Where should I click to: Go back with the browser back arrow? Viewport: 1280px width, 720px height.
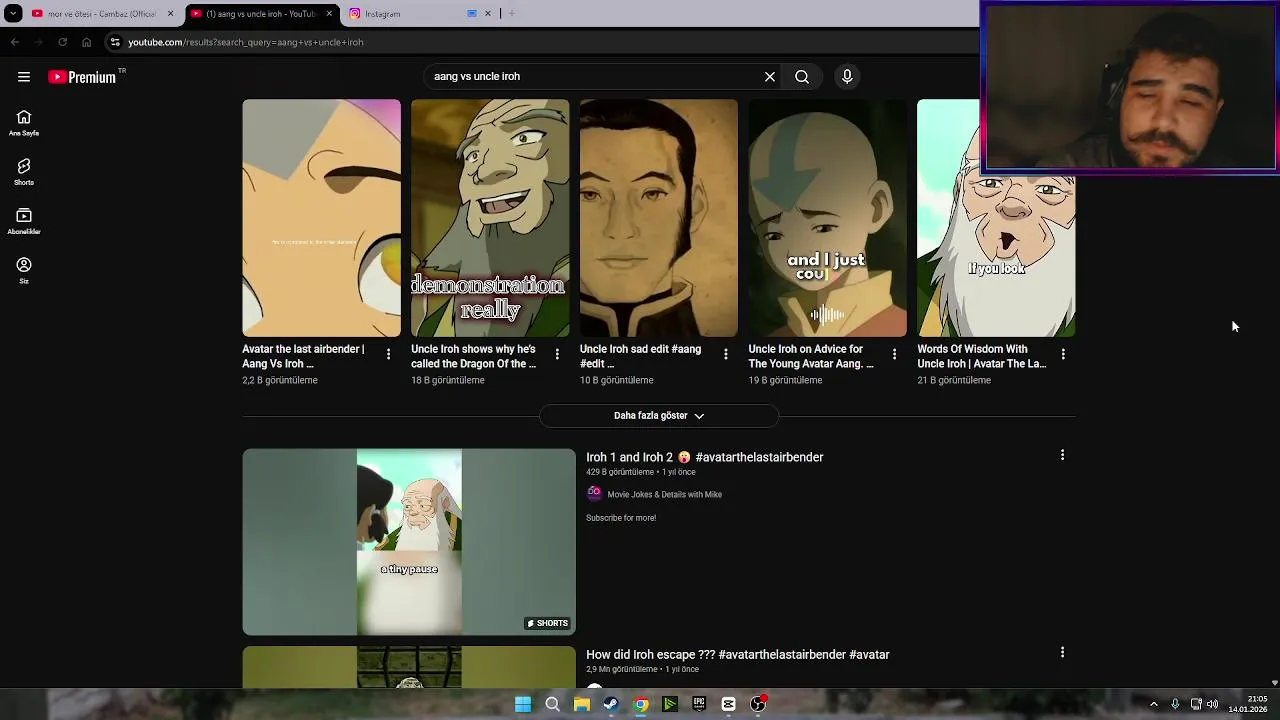pos(14,42)
